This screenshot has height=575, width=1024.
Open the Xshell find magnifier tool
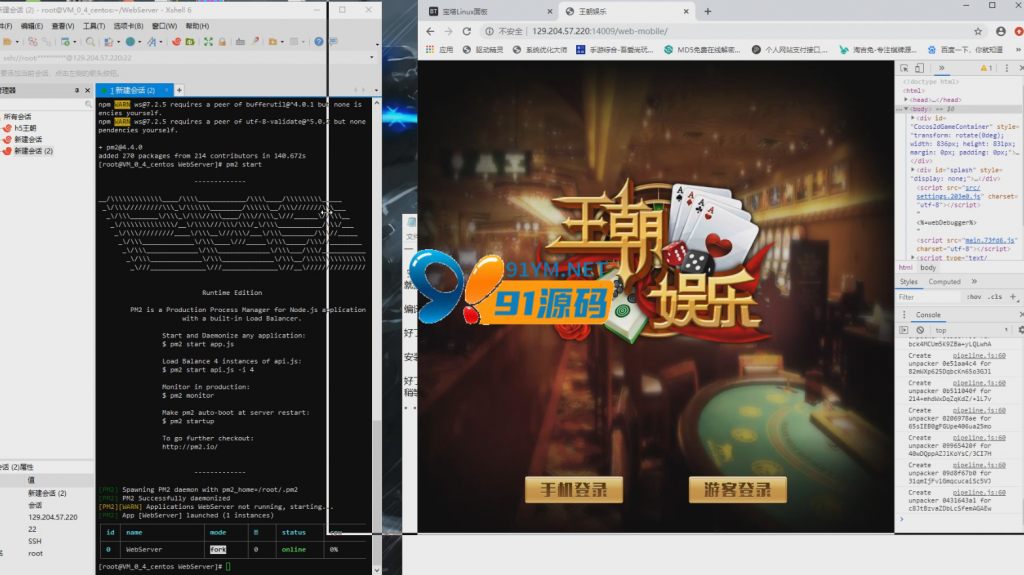tap(90, 42)
